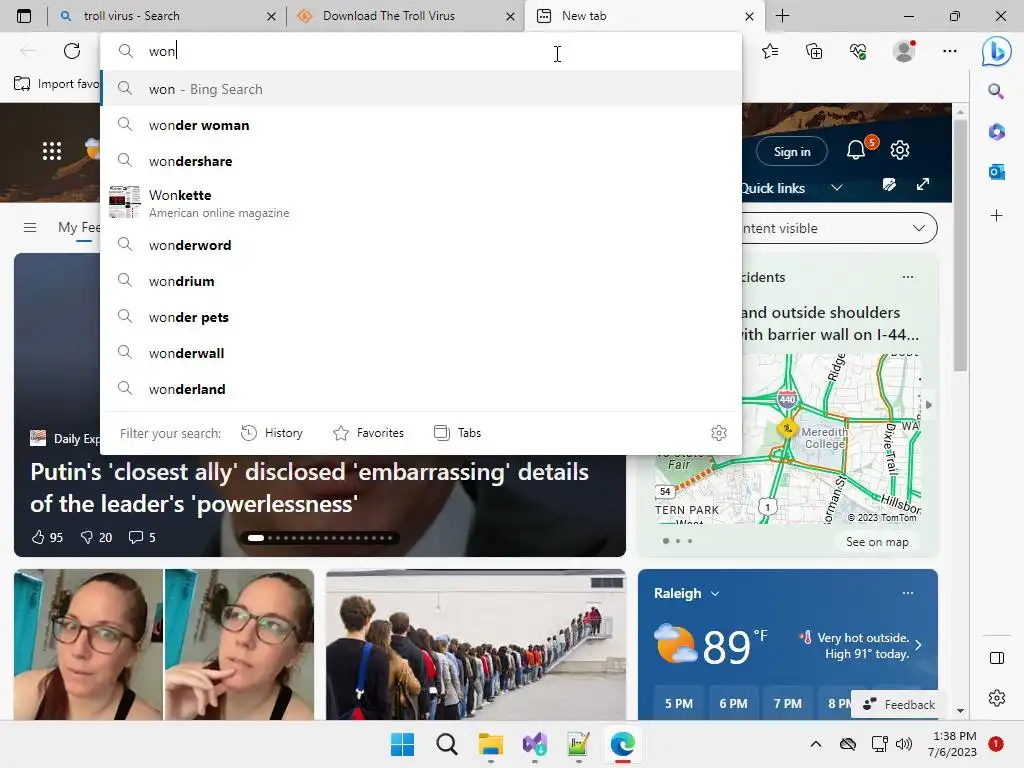Image resolution: width=1024 pixels, height=768 pixels.
Task: Open the app launcher grid icon
Action: pyautogui.click(x=52, y=151)
